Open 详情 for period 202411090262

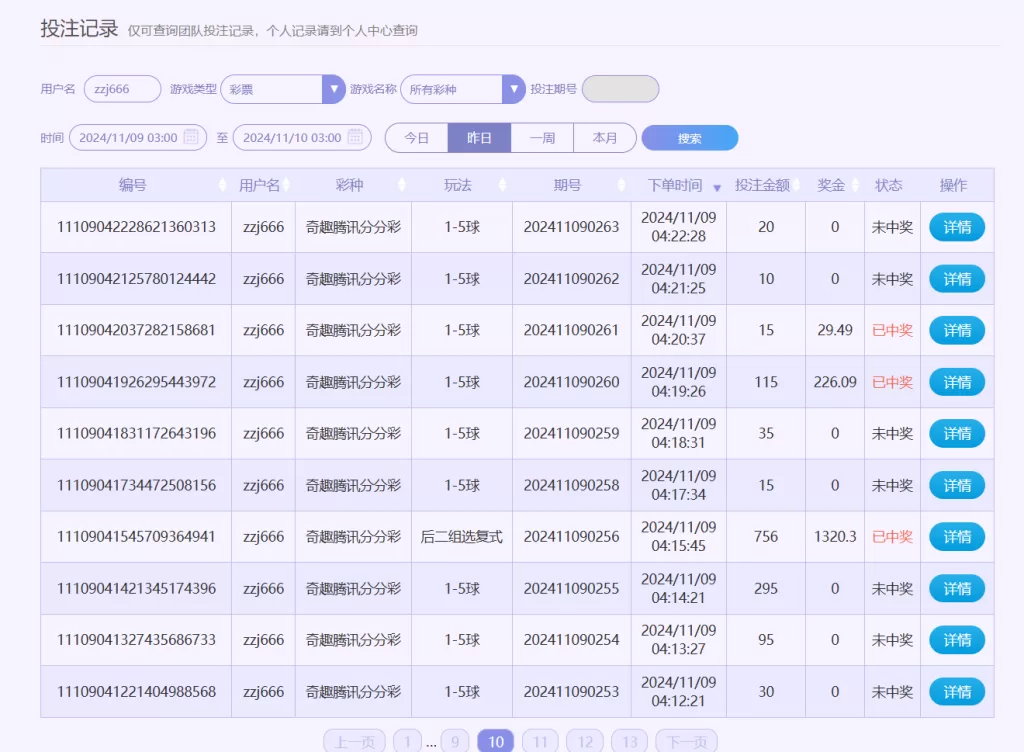[x=957, y=279]
